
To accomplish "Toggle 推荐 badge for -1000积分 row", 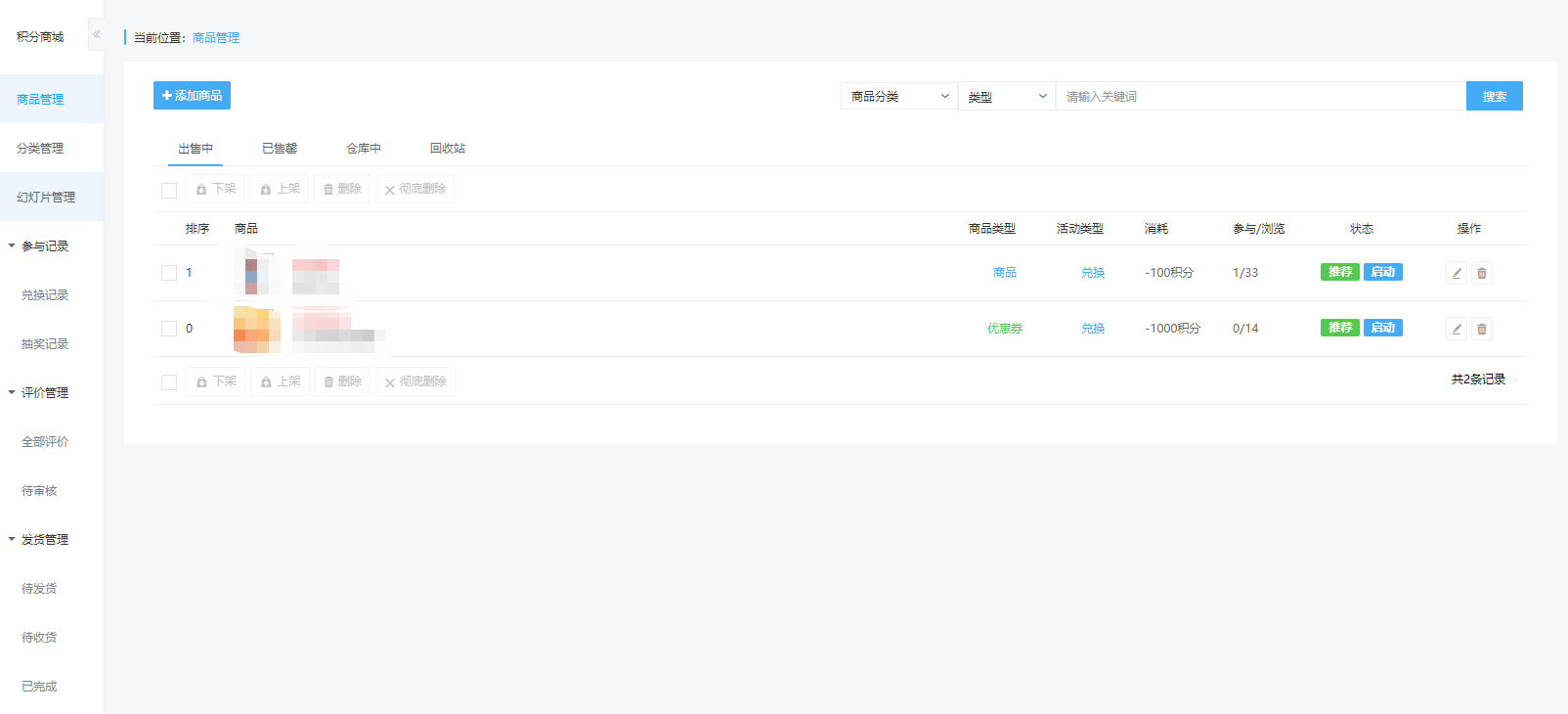I will 1340,328.
